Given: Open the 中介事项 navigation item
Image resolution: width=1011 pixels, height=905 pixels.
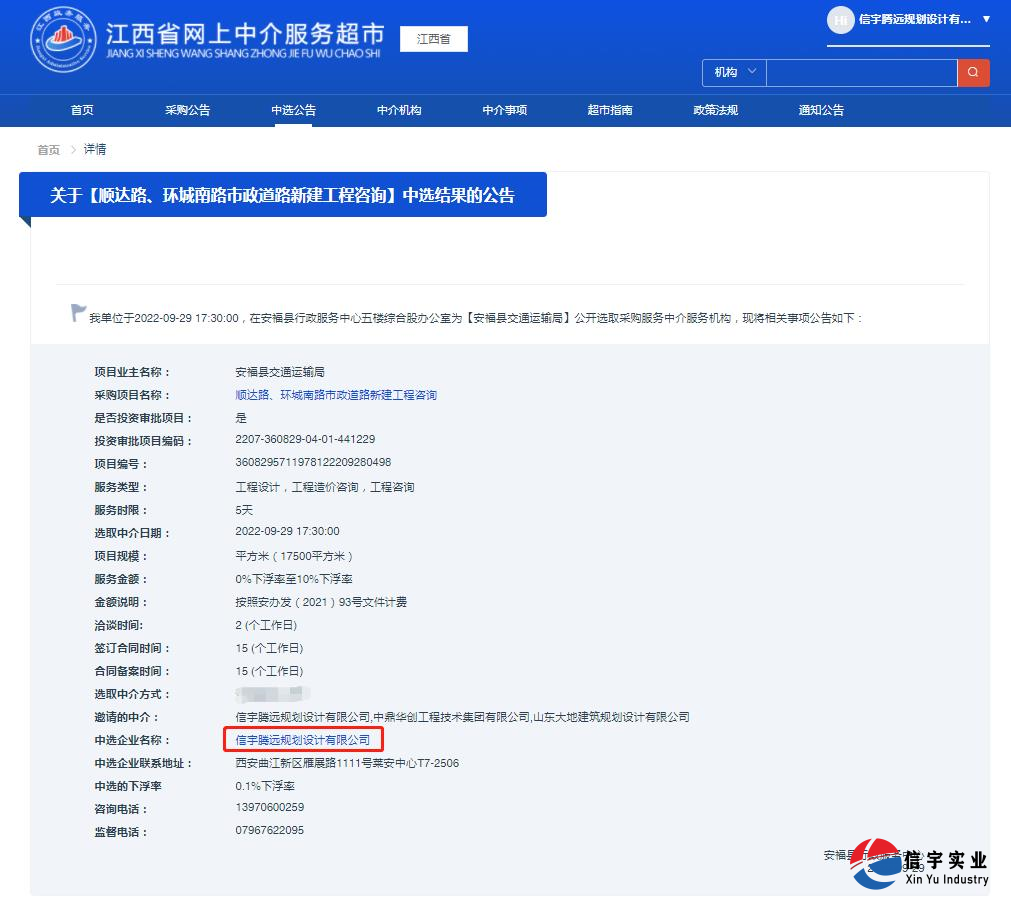Looking at the screenshot, I should [x=504, y=110].
